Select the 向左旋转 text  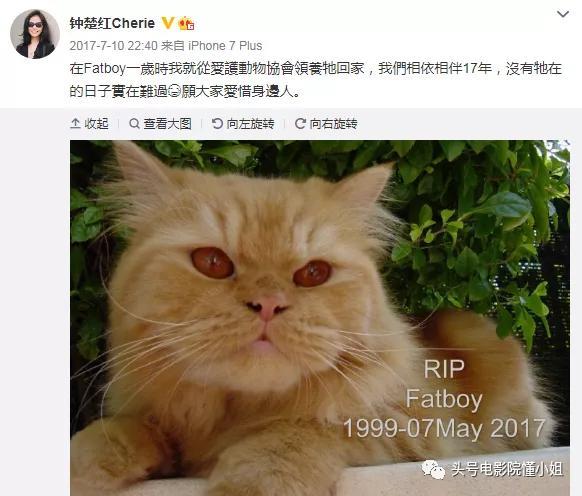[251, 123]
